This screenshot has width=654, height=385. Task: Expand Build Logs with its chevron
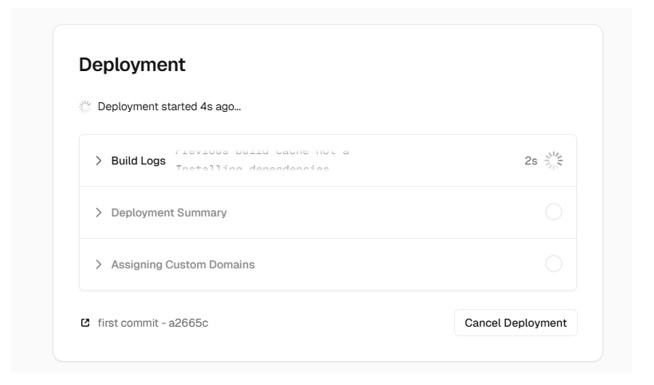[98, 161]
